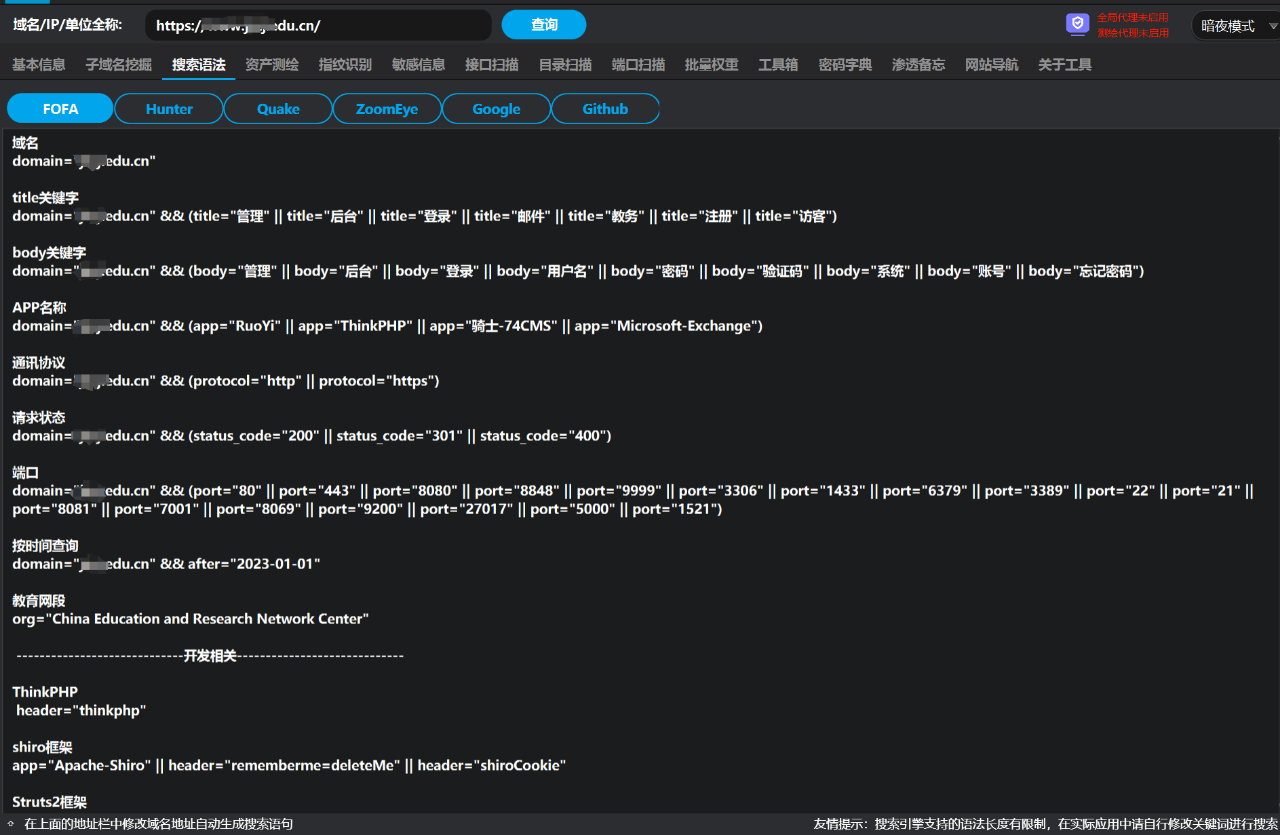1280x835 pixels.
Task: Select the 密码字典 tab
Action: coord(845,65)
